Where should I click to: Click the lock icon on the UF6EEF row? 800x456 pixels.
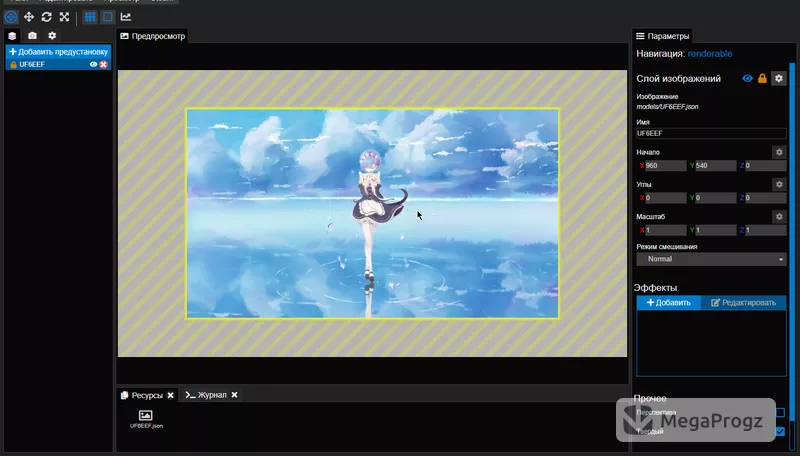13,64
